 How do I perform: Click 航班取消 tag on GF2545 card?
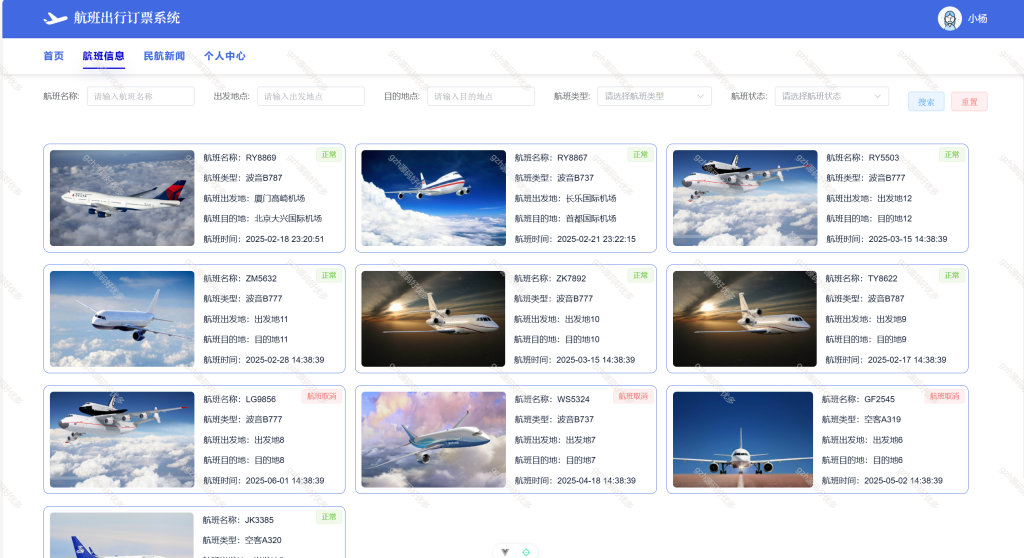coord(945,397)
